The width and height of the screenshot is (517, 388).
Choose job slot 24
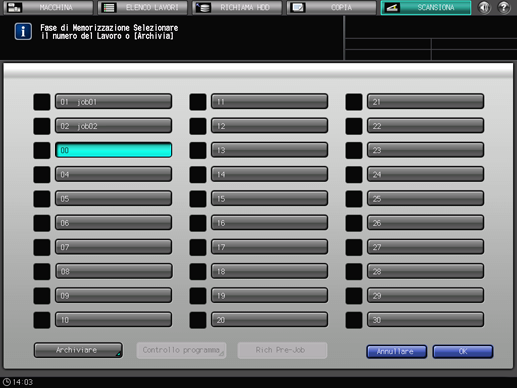426,174
